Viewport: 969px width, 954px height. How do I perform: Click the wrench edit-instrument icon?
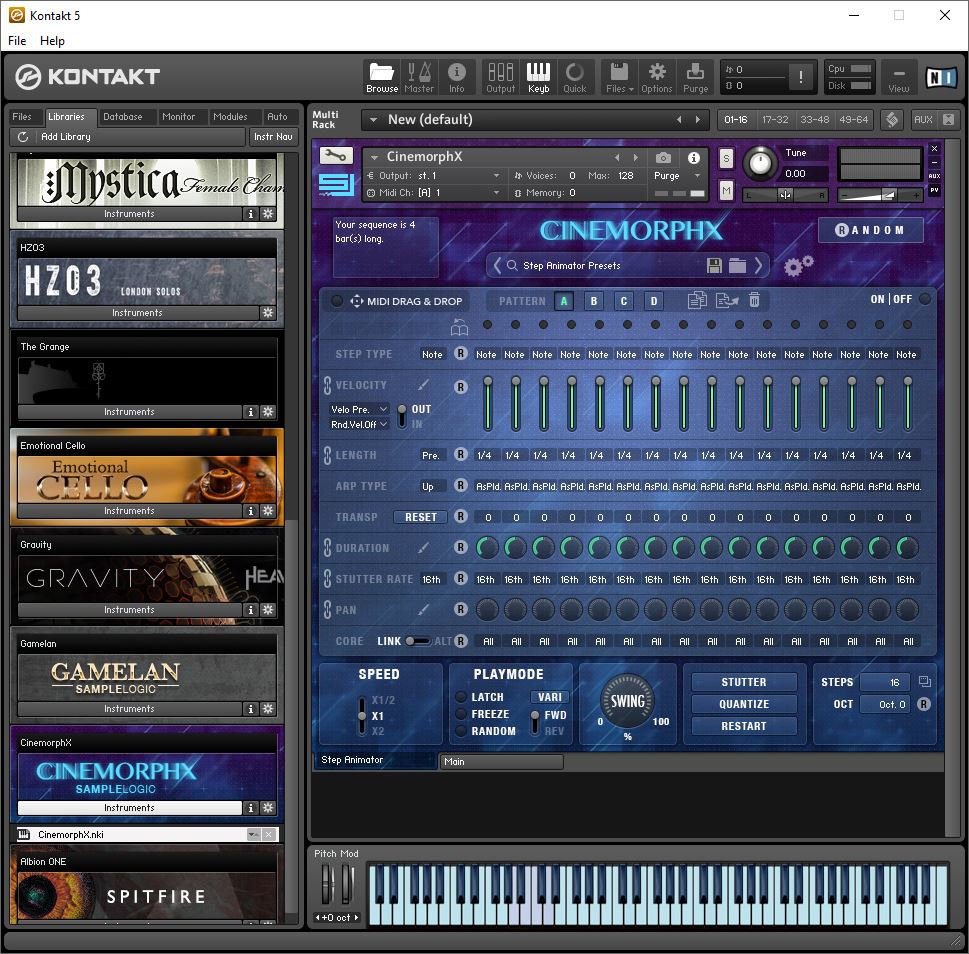[x=336, y=156]
